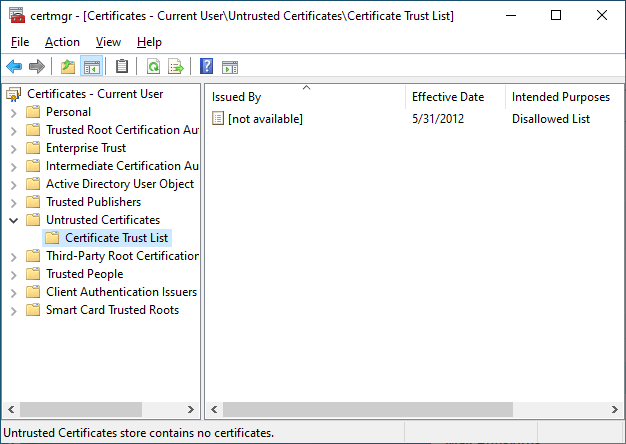The width and height of the screenshot is (626, 444).
Task: Click the Forward arrow toolbar icon
Action: [37, 67]
